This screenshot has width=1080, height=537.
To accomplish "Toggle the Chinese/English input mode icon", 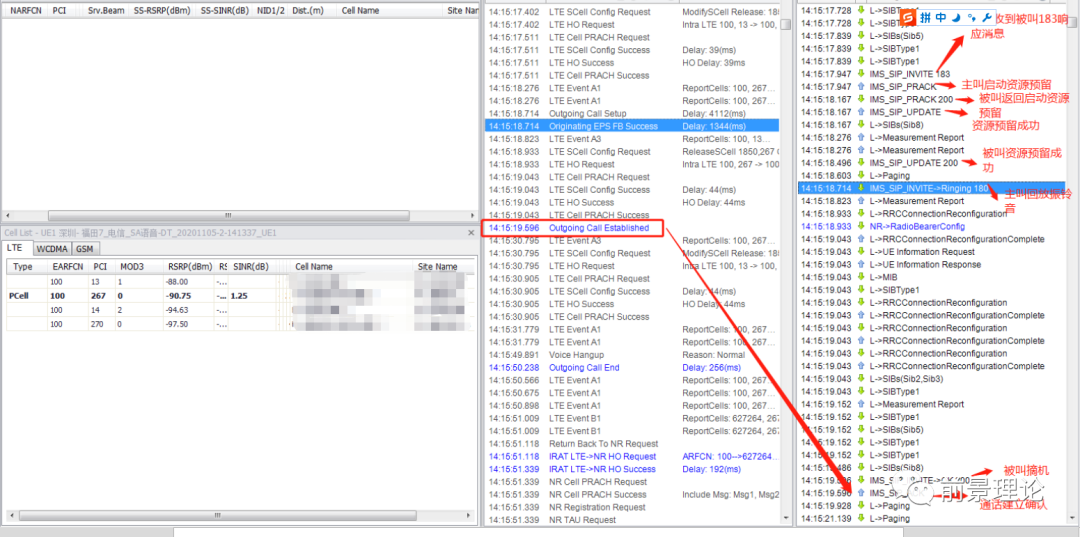I will tap(940, 18).
